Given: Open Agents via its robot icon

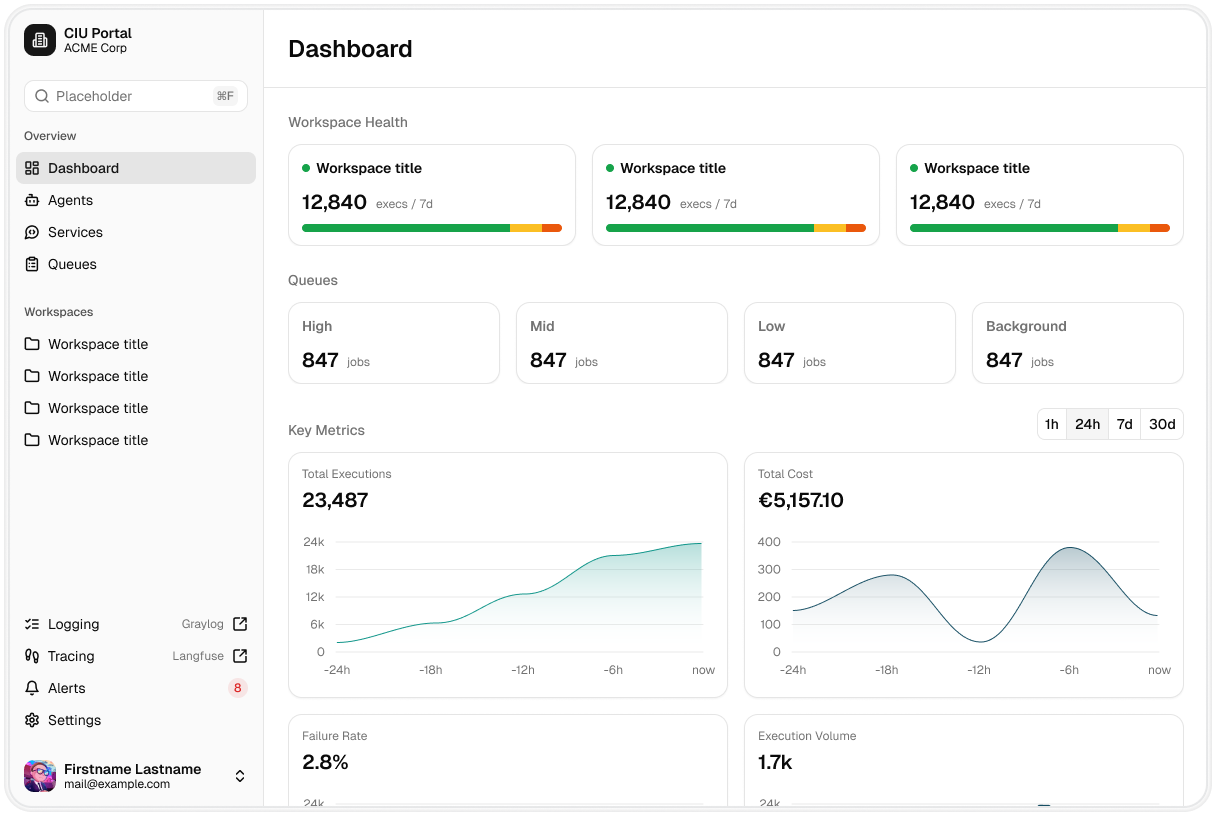Looking at the screenshot, I should pos(32,200).
